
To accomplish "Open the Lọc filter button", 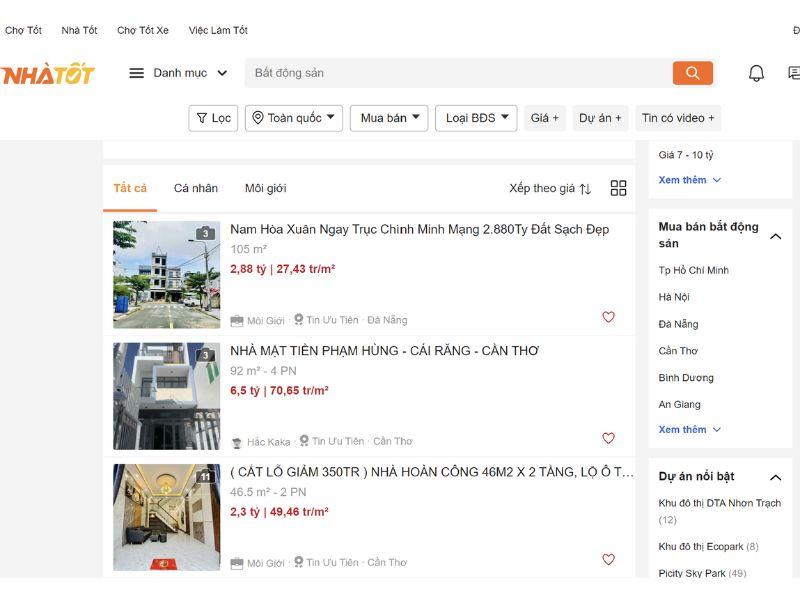I will [213, 118].
